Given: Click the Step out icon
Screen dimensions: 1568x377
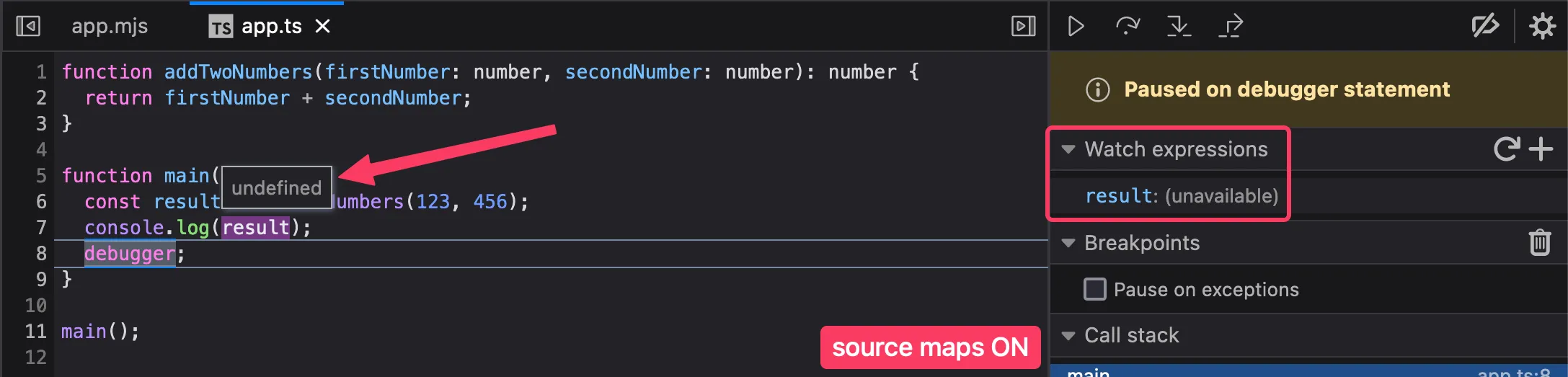Looking at the screenshot, I should click(x=1231, y=27).
